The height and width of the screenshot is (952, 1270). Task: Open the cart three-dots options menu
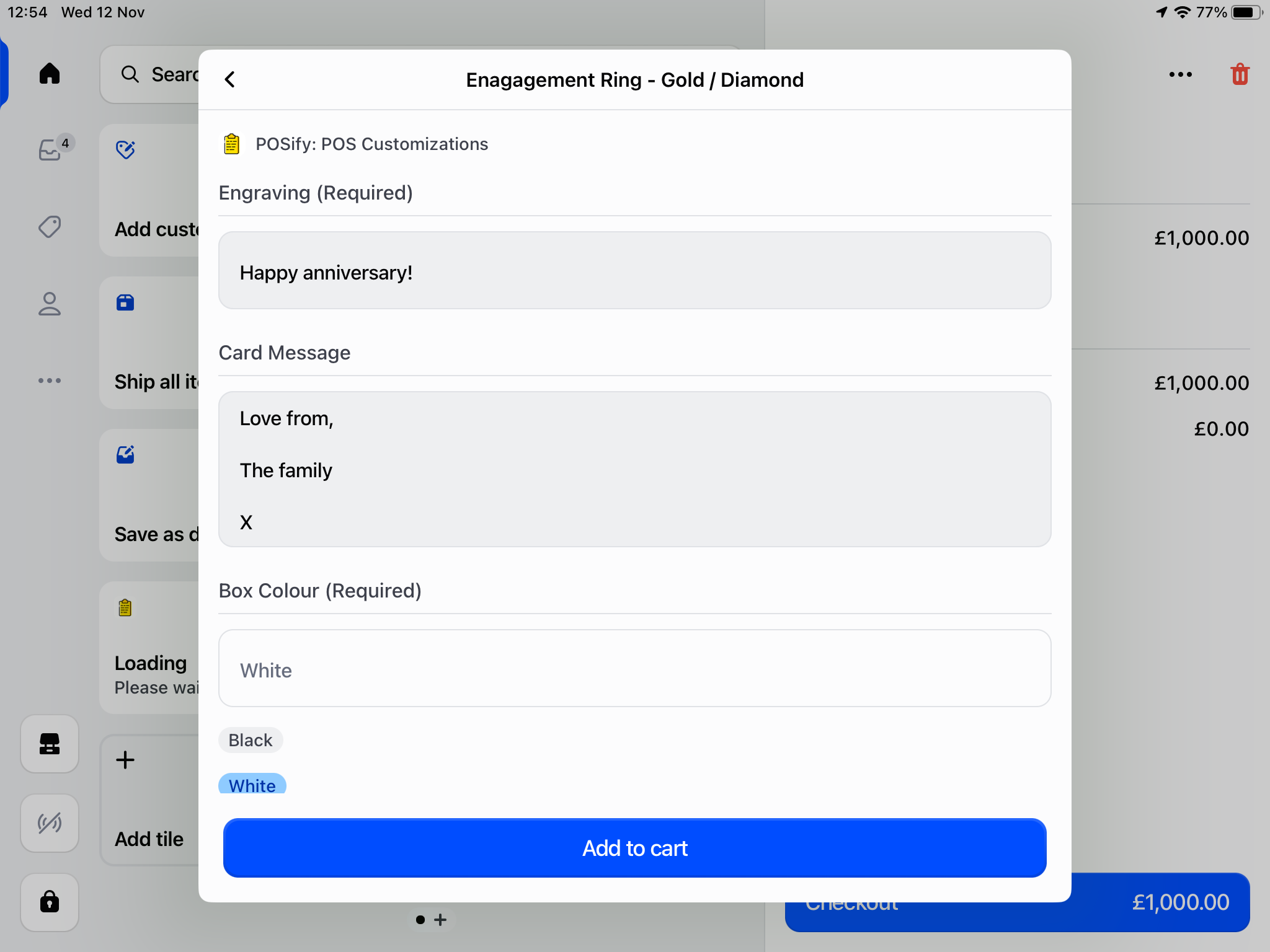1180,74
